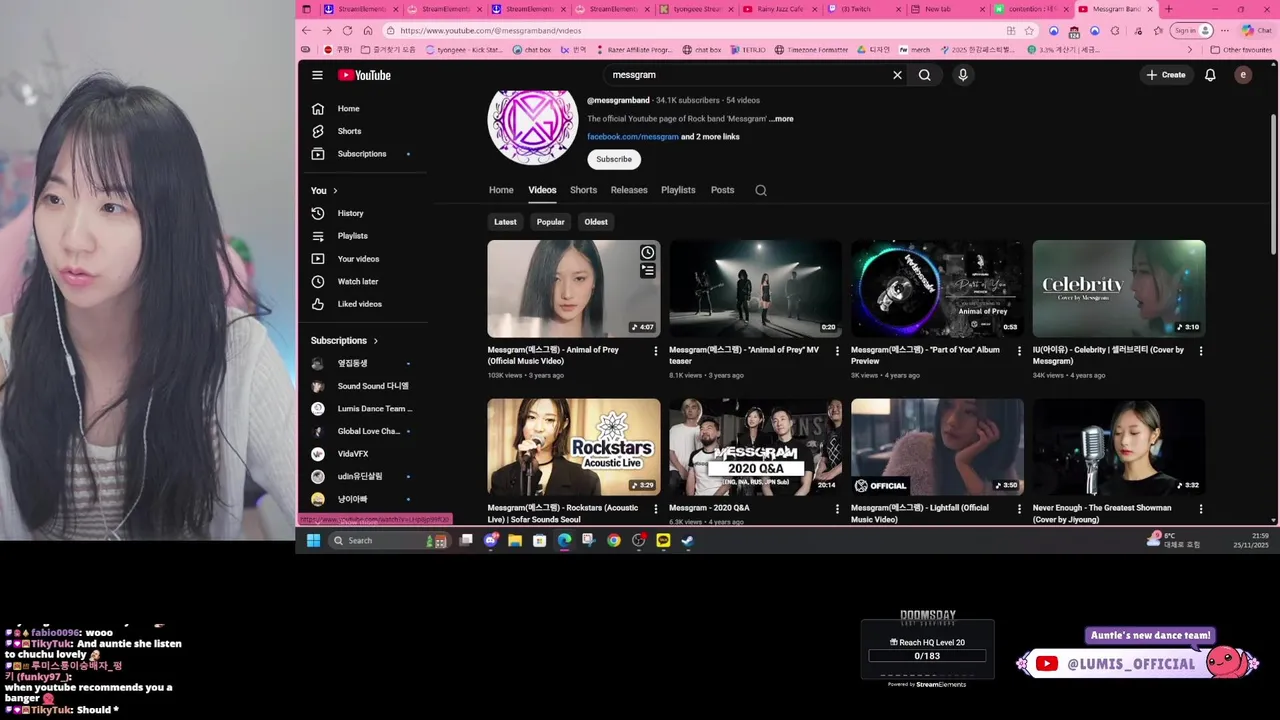Open the Celebrity cover video thumbnail
The height and width of the screenshot is (720, 1280).
tap(1119, 288)
